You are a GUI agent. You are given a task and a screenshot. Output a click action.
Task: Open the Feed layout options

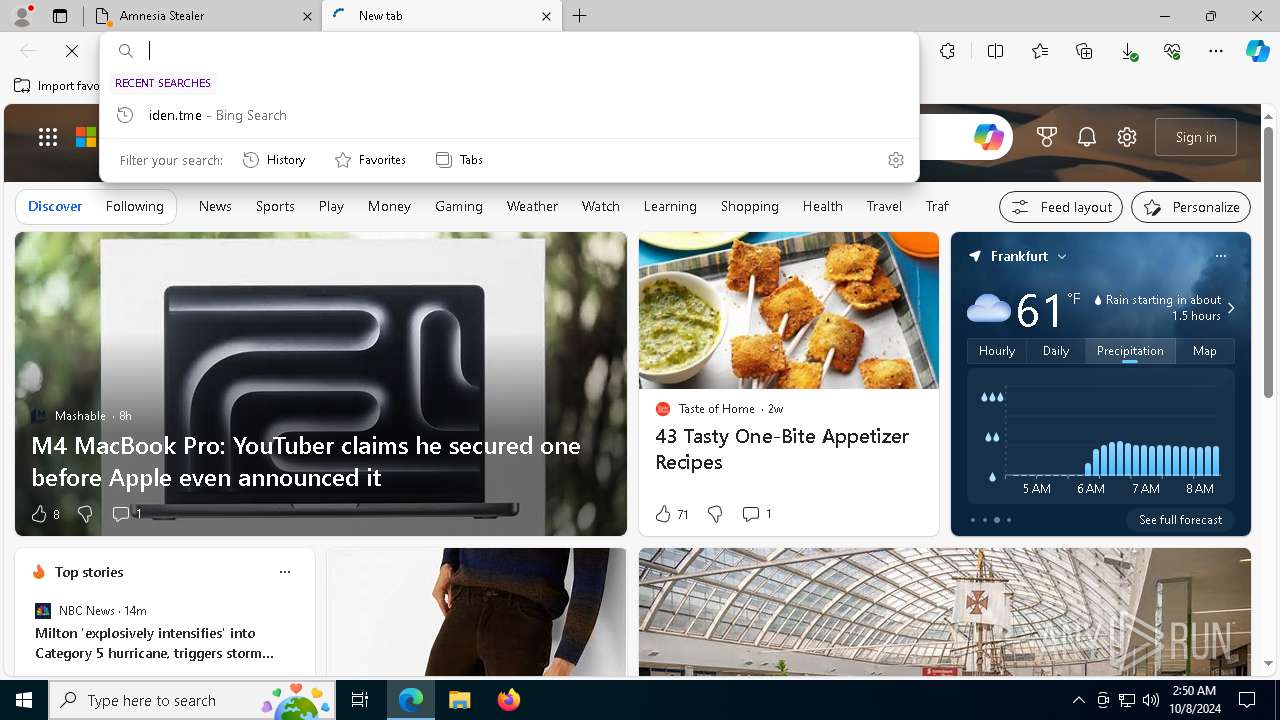coord(1061,207)
